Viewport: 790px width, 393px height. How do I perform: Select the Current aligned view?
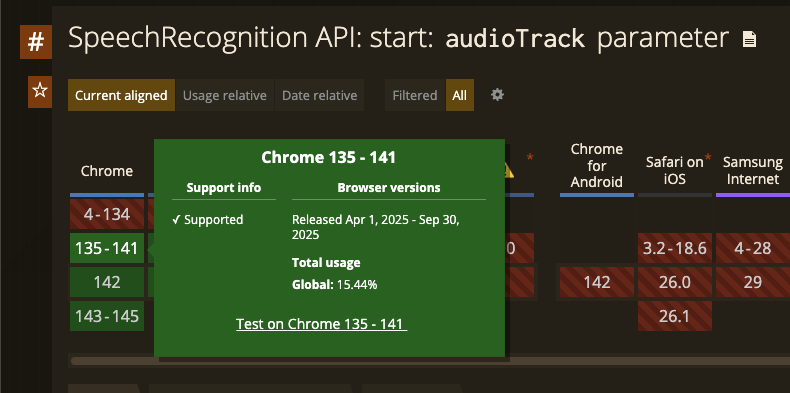coord(121,95)
